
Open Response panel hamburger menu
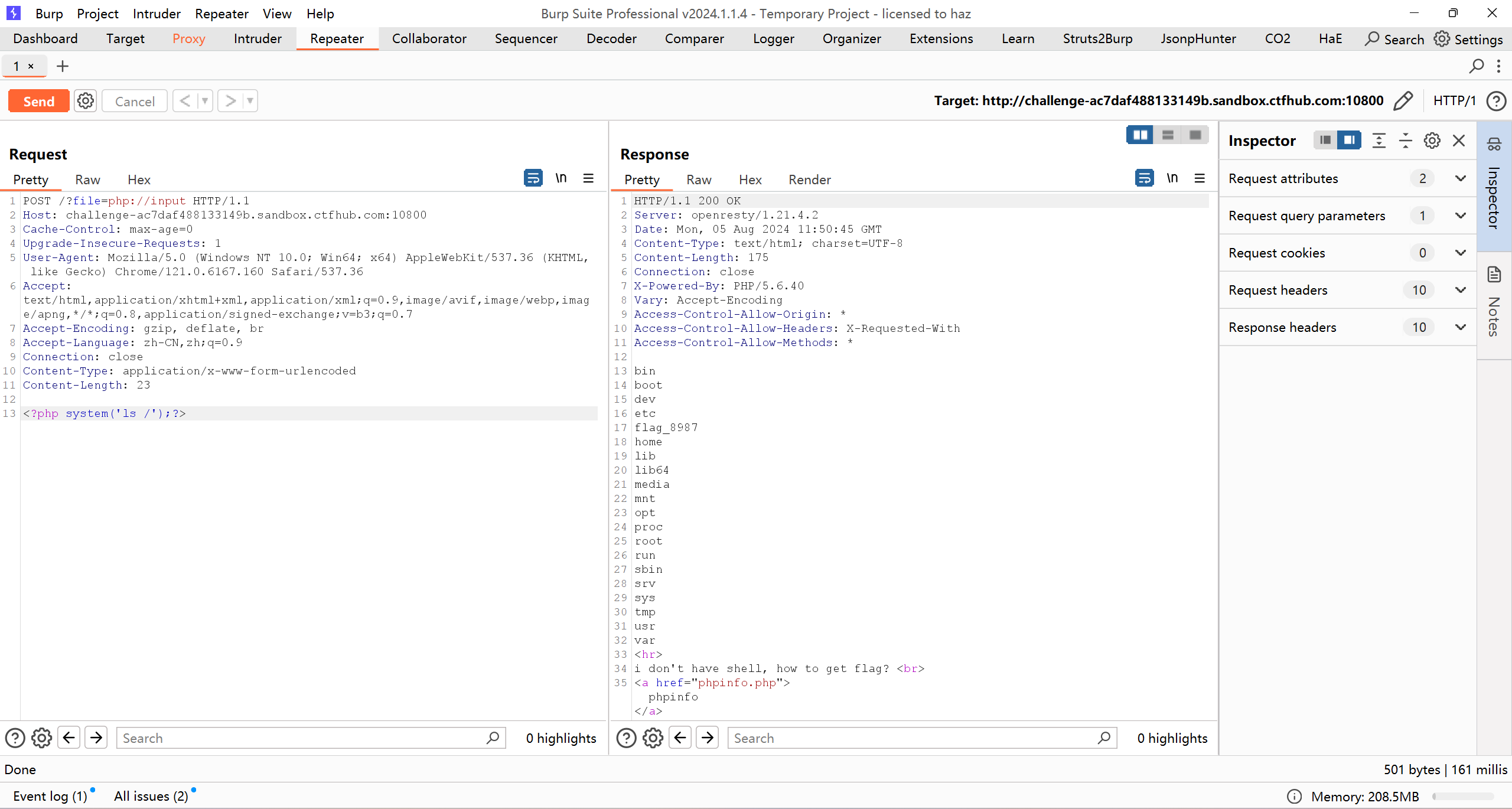[1200, 178]
